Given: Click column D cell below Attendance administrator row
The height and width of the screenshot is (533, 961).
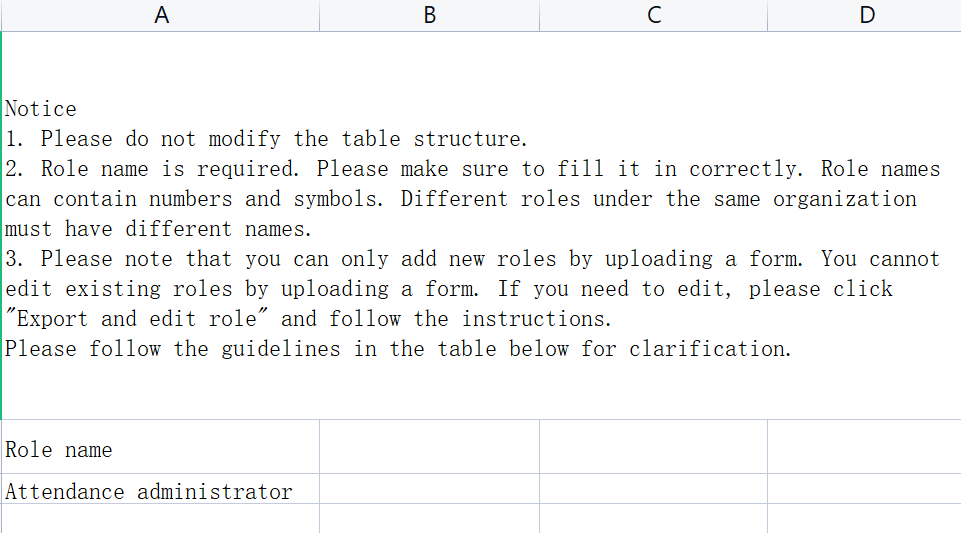Looking at the screenshot, I should pyautogui.click(x=865, y=519).
